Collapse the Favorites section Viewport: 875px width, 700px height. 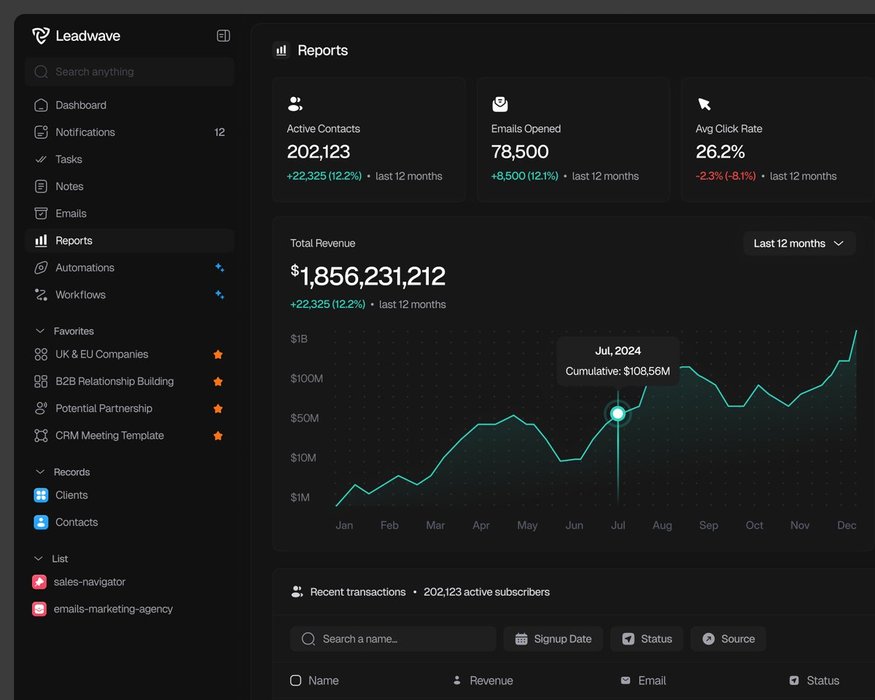pos(40,331)
